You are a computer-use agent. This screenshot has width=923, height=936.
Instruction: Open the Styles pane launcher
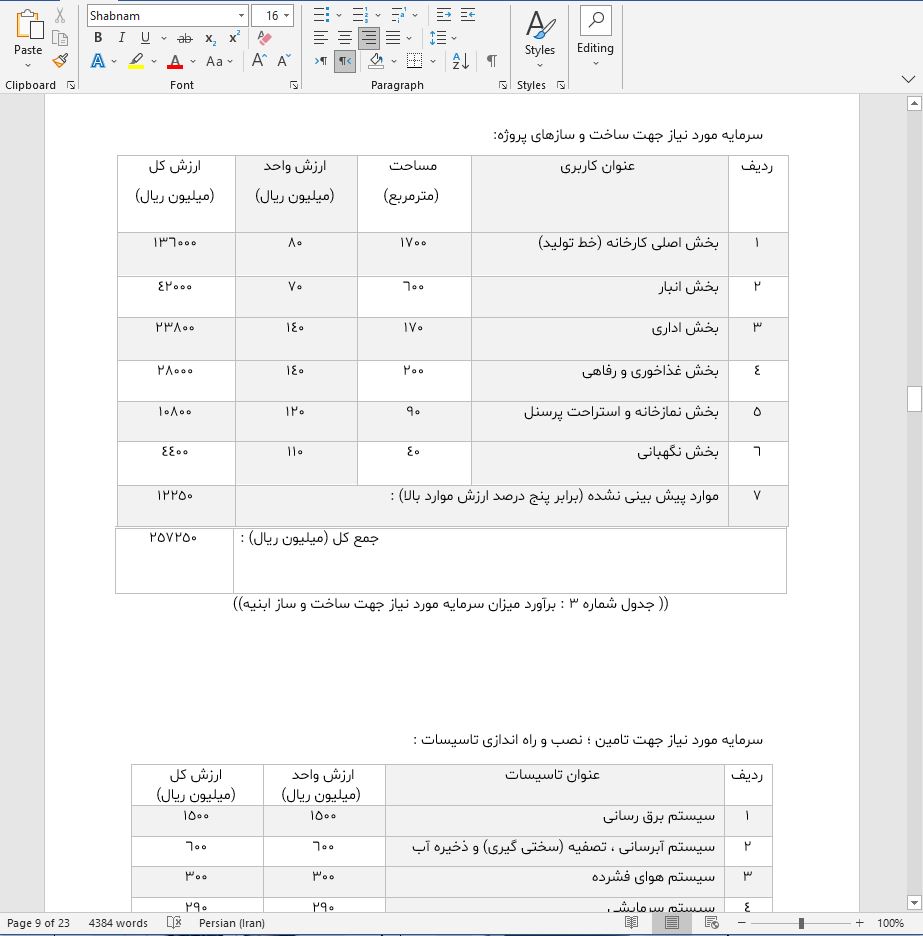coord(561,85)
